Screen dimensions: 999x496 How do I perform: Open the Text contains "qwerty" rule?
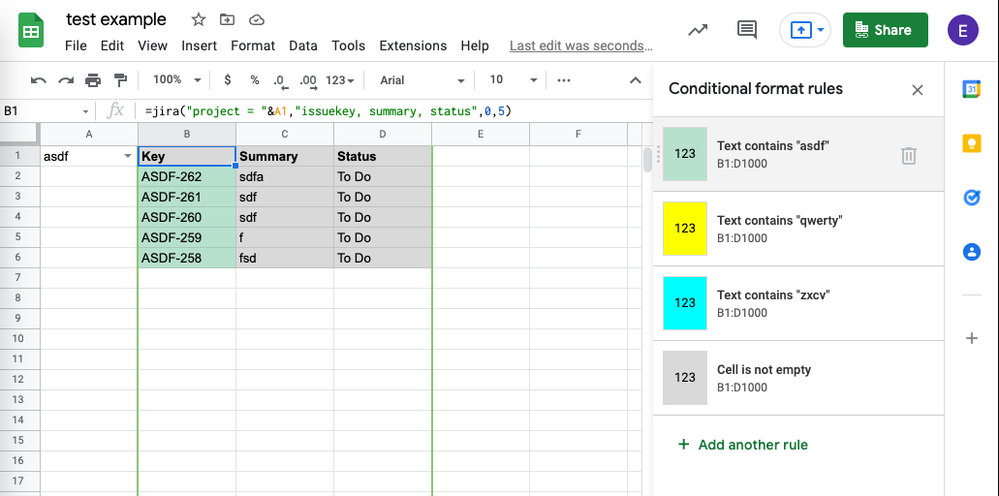(x=798, y=229)
